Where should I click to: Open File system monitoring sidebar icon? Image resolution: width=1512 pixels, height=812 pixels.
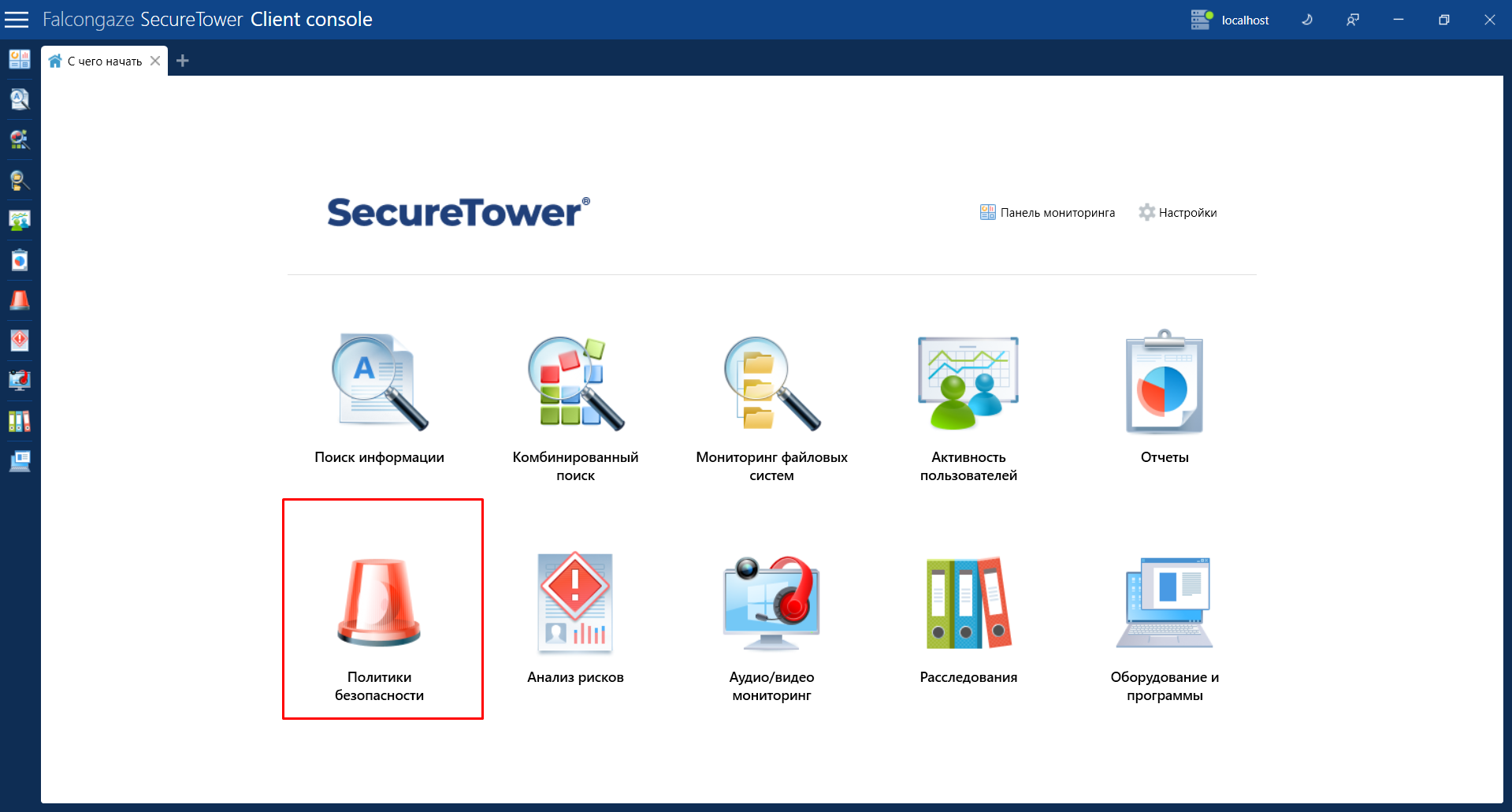20,180
